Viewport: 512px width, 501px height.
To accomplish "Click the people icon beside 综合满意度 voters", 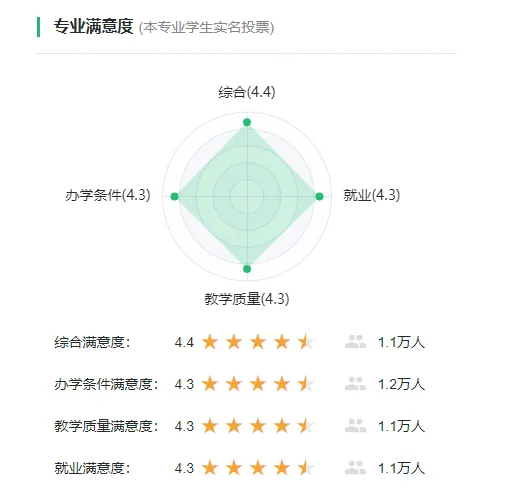I will point(356,342).
